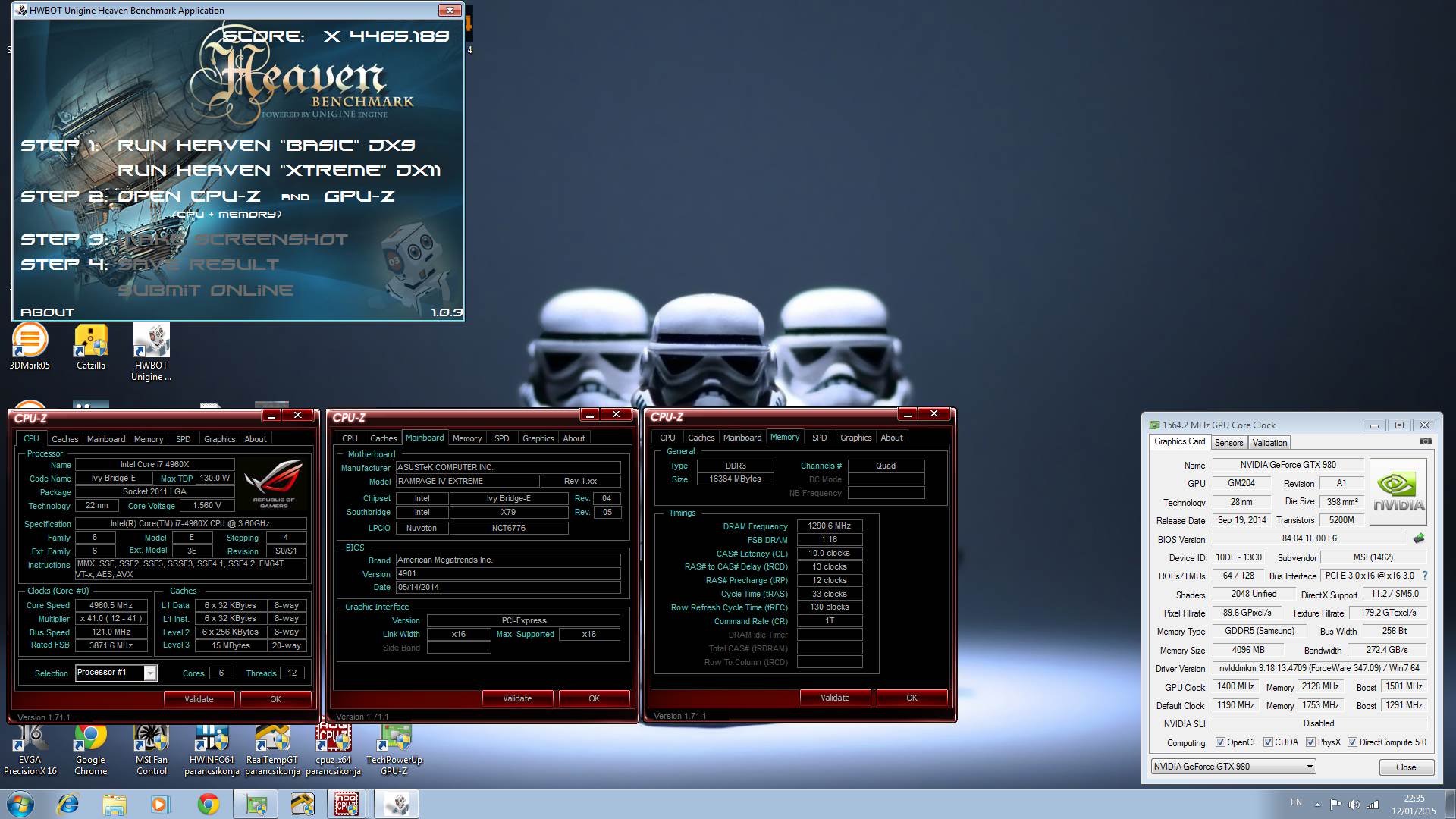Screen dimensions: 1456x819
Task: Click Run Heaven "Xtreme" DX11 step
Action: (x=279, y=171)
